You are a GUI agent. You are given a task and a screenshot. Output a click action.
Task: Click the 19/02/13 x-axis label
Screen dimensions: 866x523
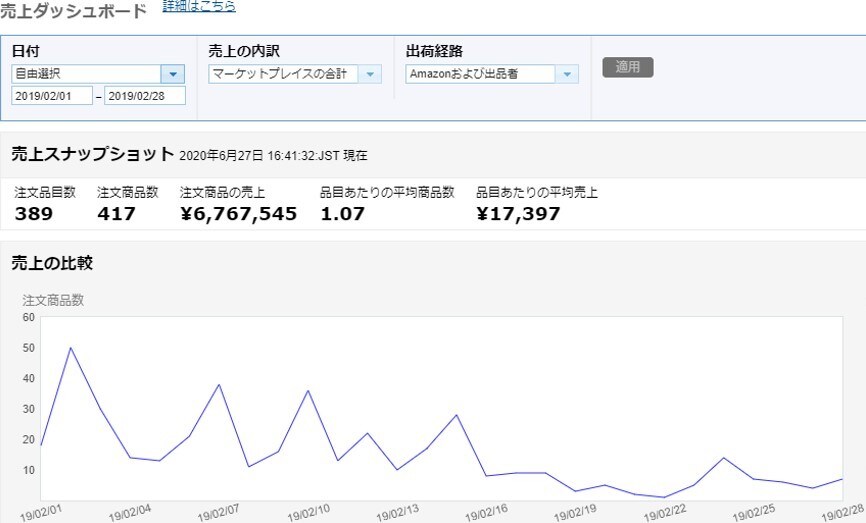tap(397, 513)
